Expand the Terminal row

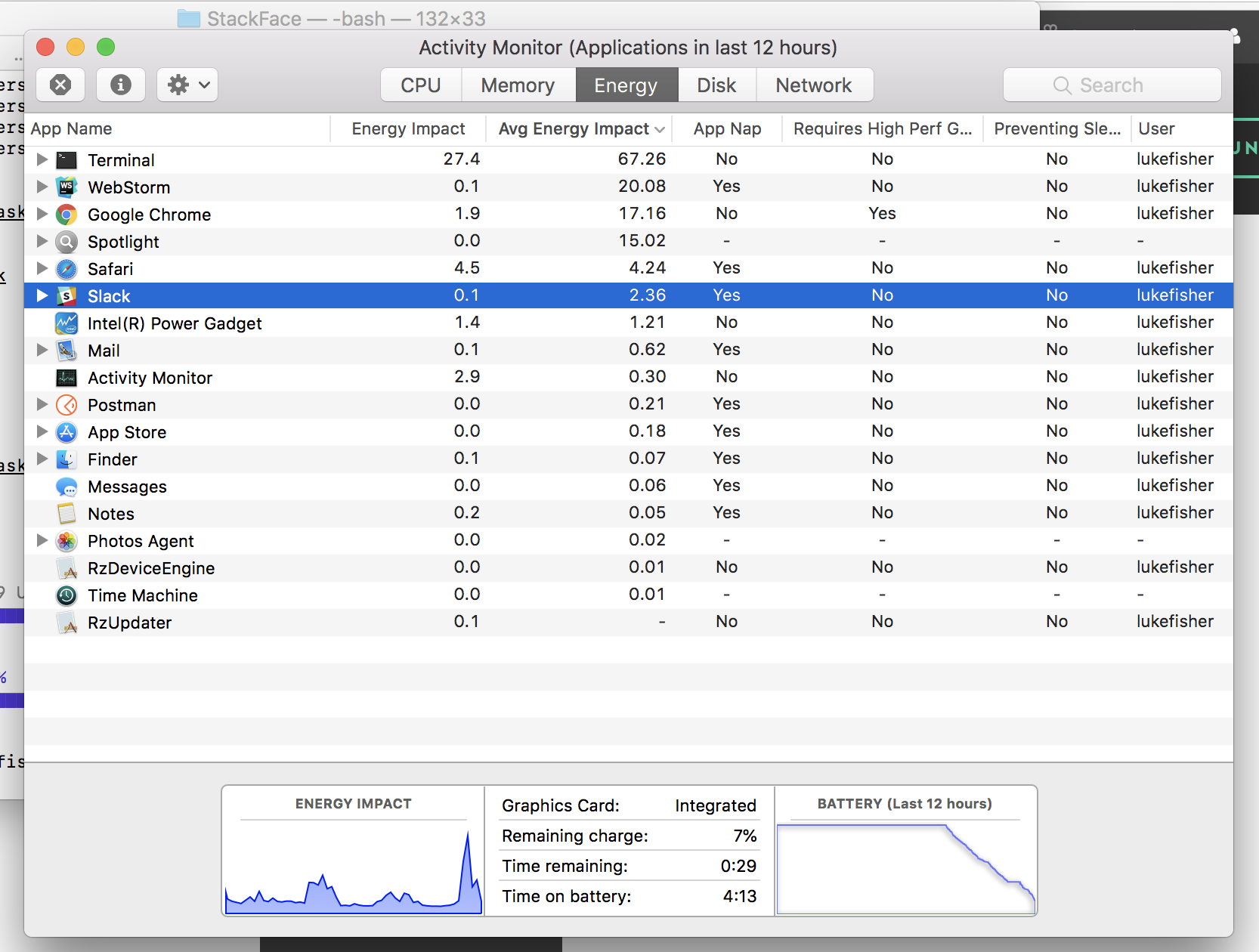[x=42, y=159]
